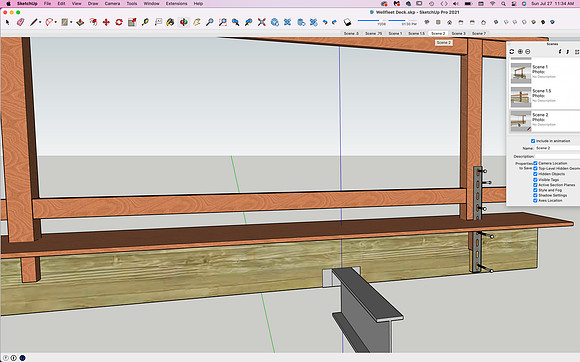This screenshot has height=362, width=580.
Task: Toggle Active Section Planes checkbox
Action: (x=535, y=185)
